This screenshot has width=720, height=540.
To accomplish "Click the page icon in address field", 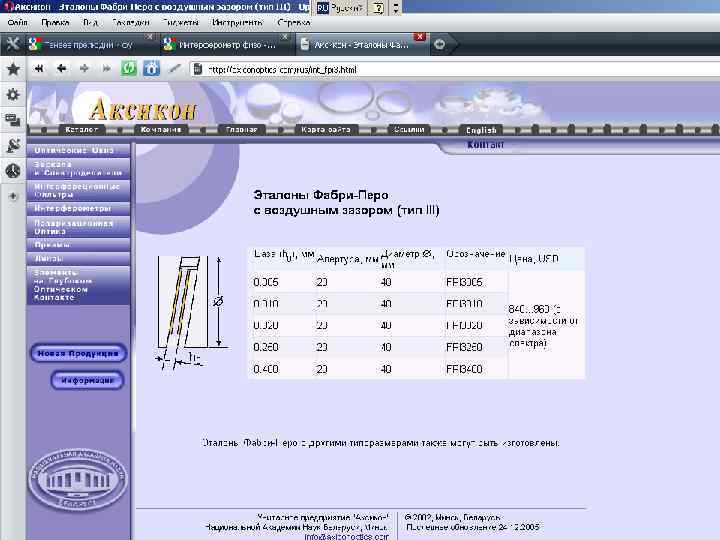I will (x=198, y=69).
